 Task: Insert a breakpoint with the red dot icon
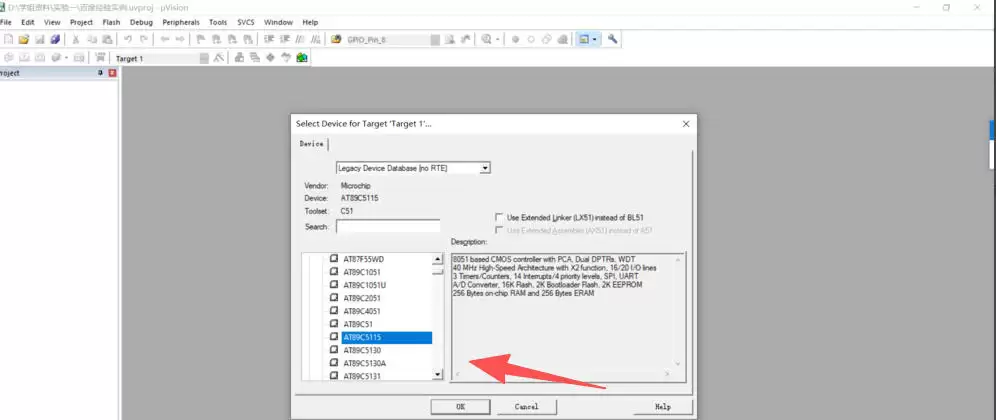(x=515, y=39)
